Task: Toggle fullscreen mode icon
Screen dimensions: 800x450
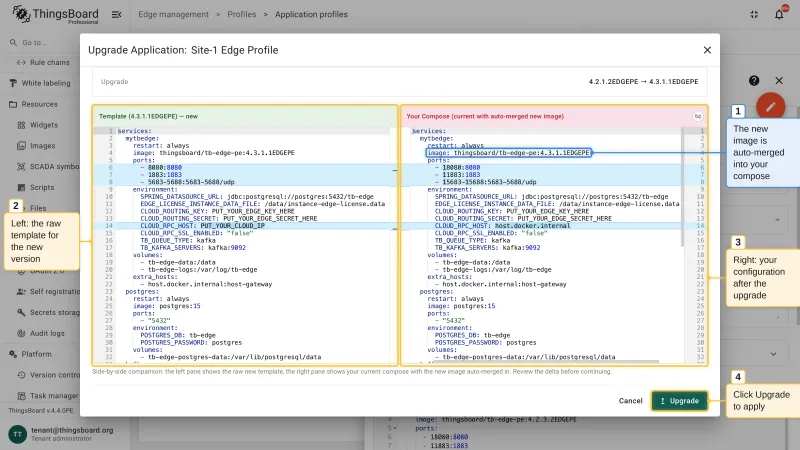Action: click(754, 14)
